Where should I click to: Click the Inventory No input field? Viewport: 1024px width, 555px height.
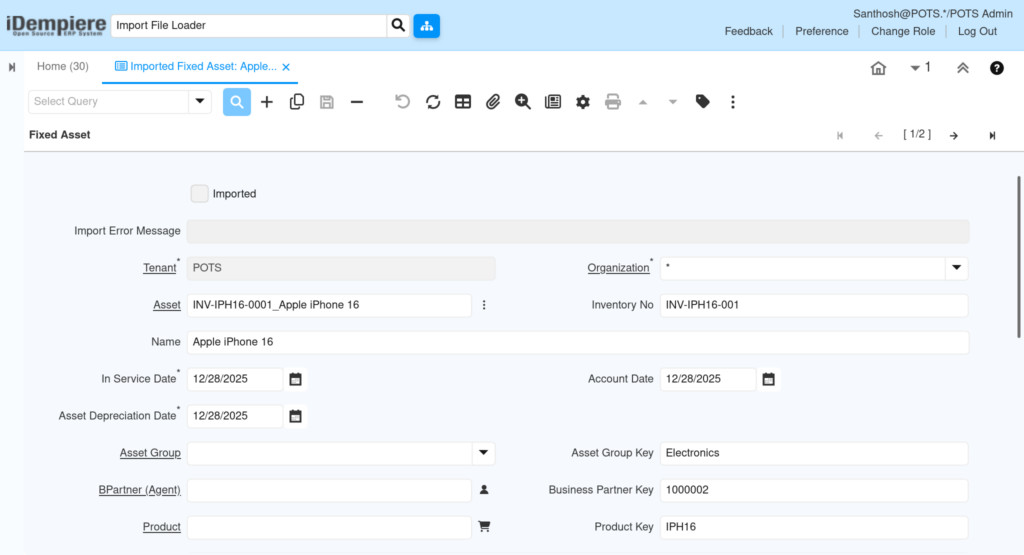814,305
